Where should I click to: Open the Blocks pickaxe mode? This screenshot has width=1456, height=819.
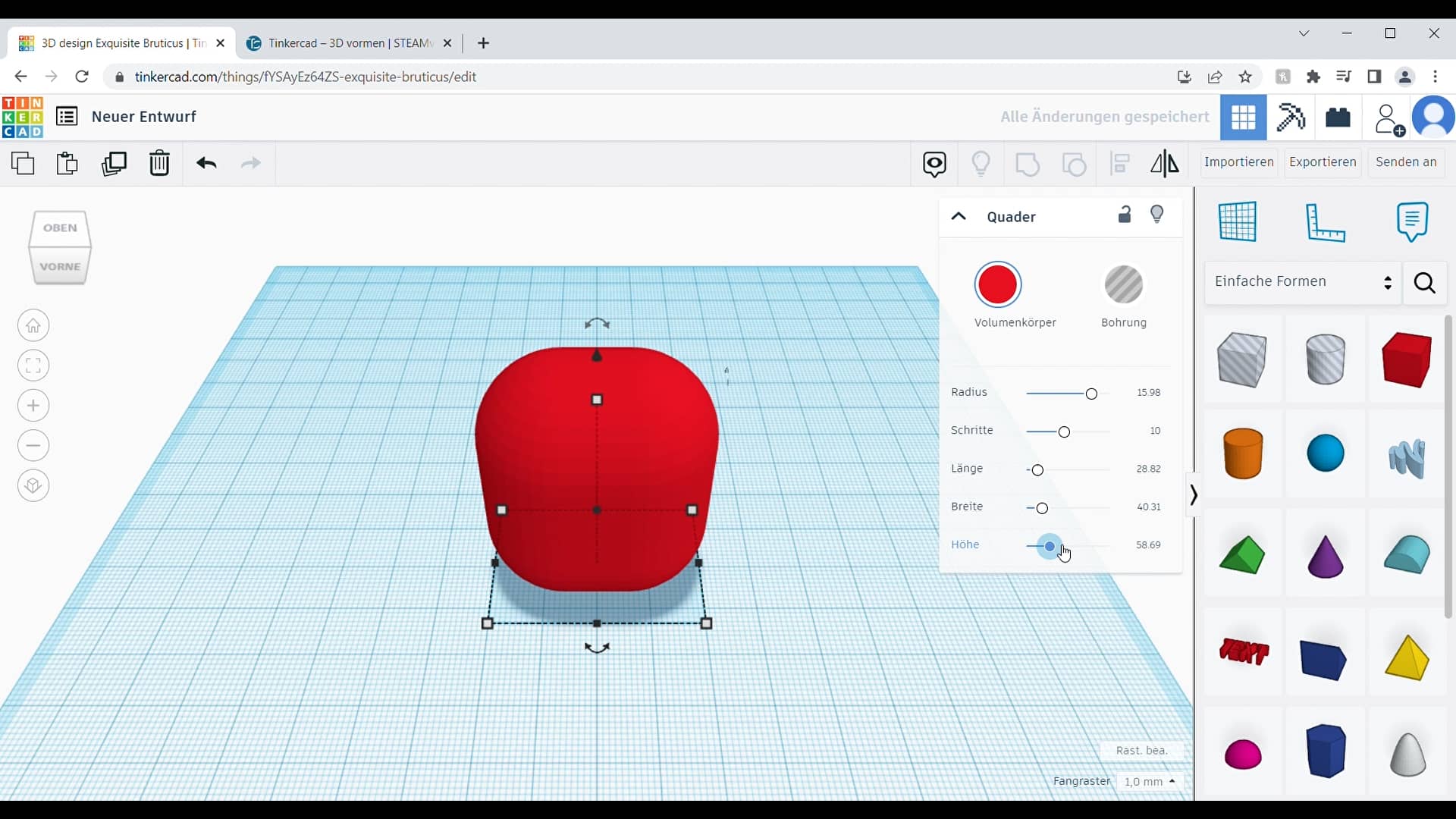[1291, 118]
